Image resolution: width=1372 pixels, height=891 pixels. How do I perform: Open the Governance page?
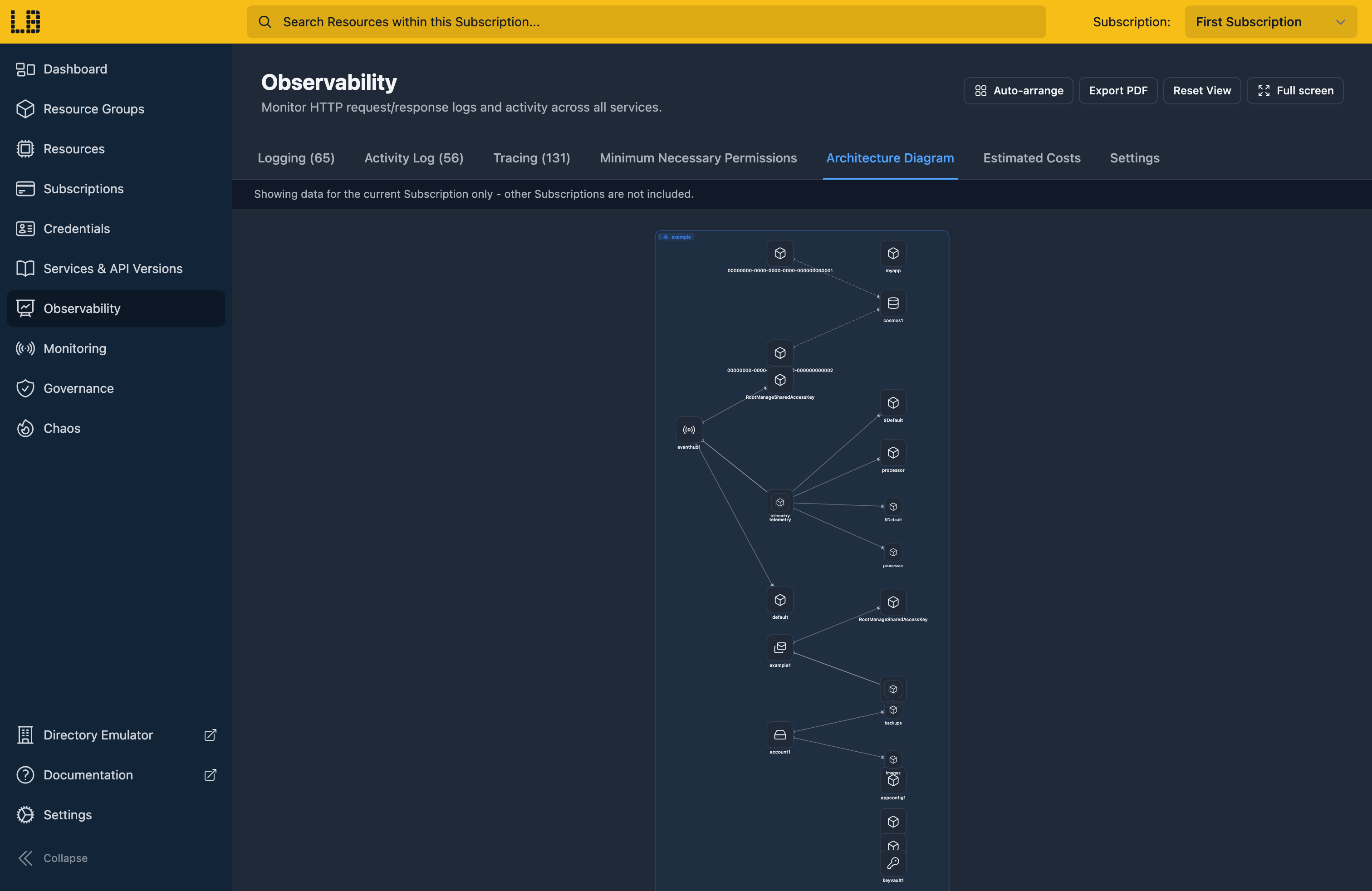(116, 388)
